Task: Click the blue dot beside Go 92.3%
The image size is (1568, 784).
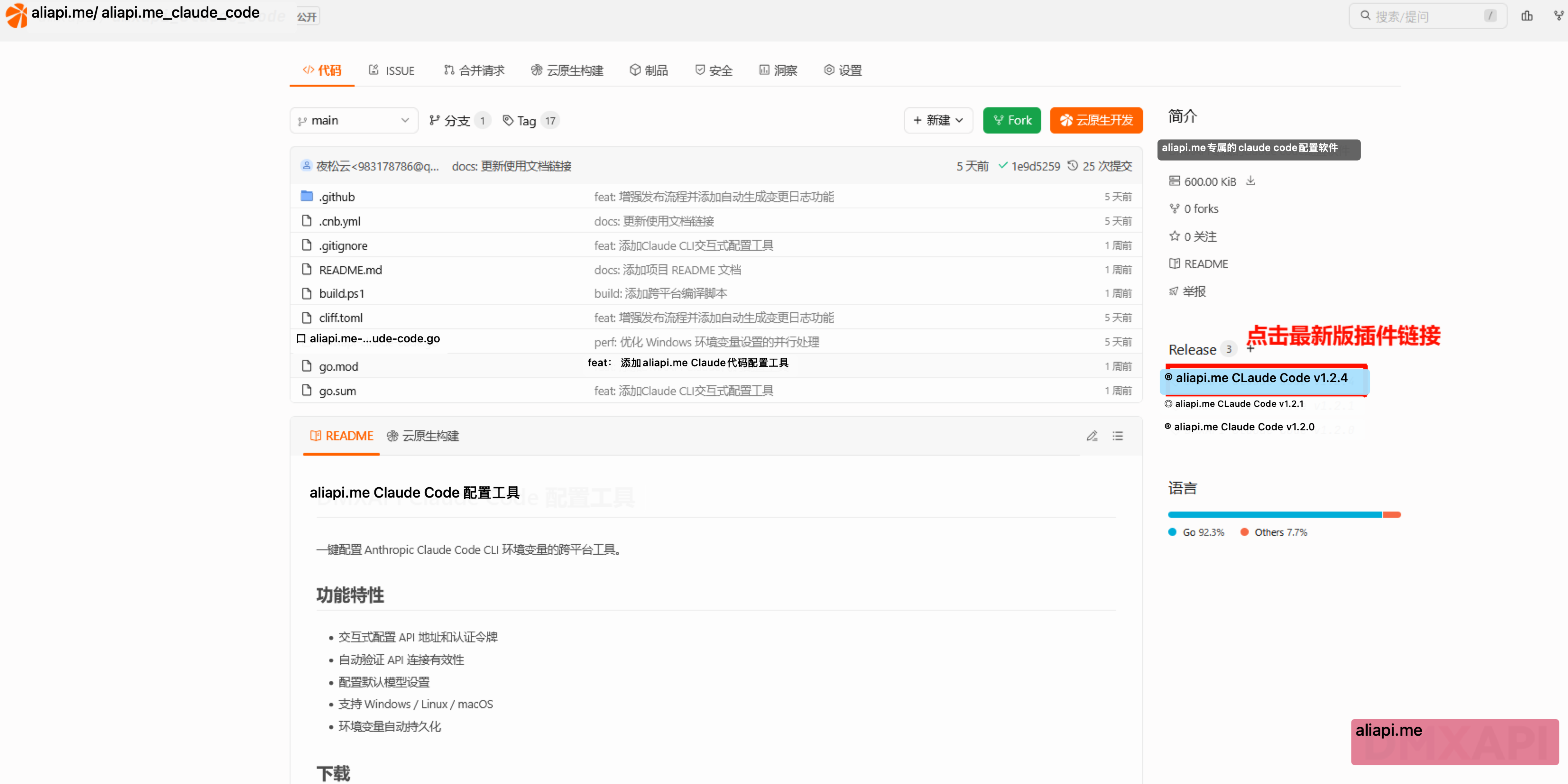Action: tap(1172, 532)
